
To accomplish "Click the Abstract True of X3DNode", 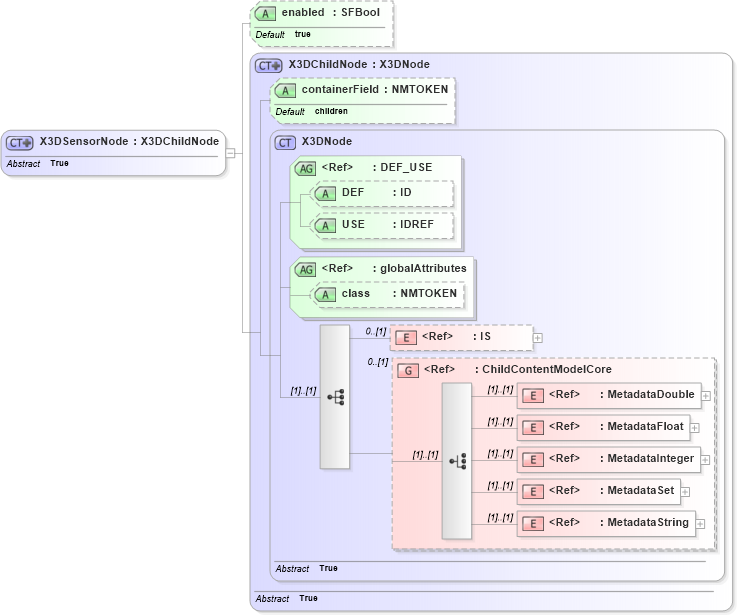I will pos(306,568).
